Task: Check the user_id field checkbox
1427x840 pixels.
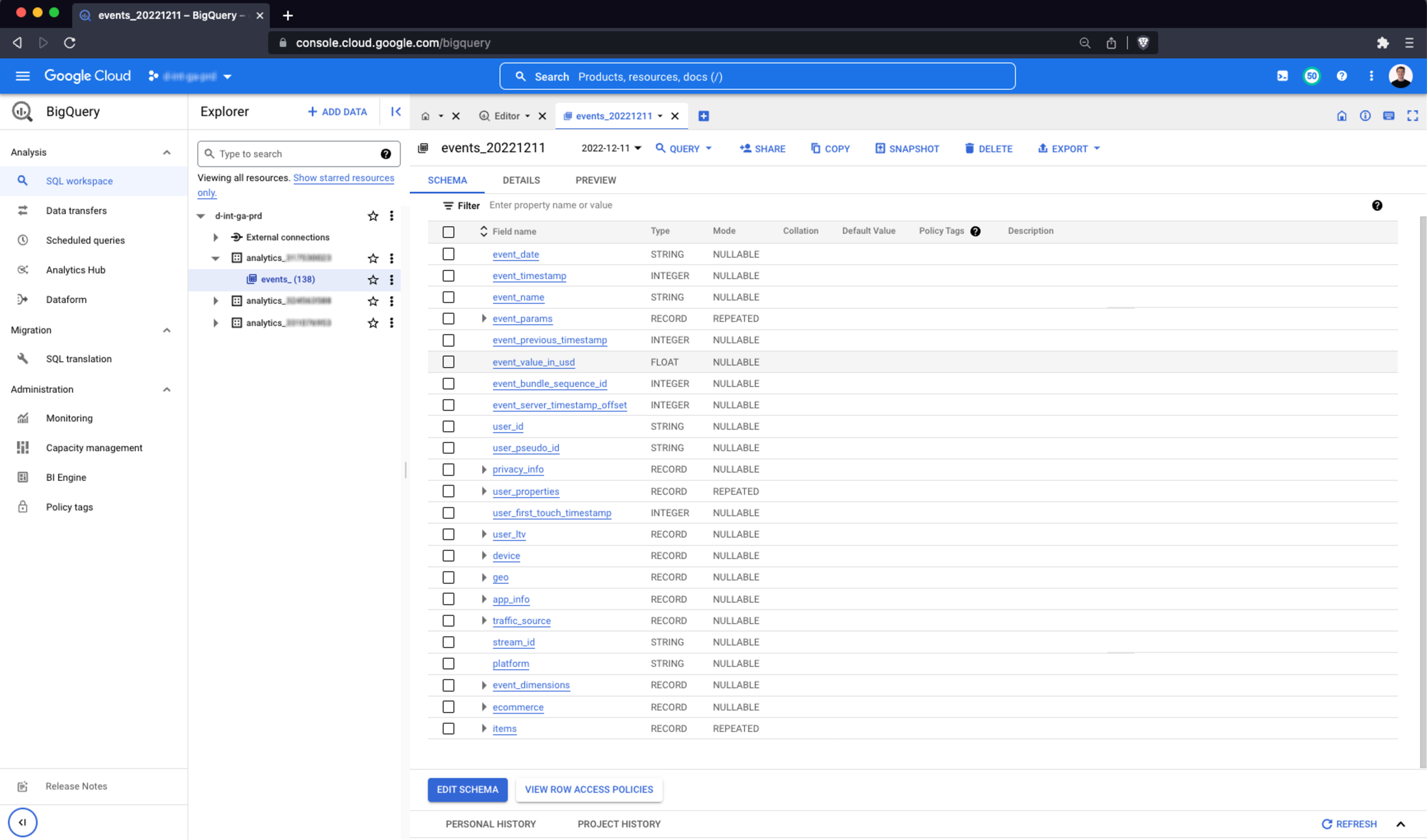Action: coord(448,426)
